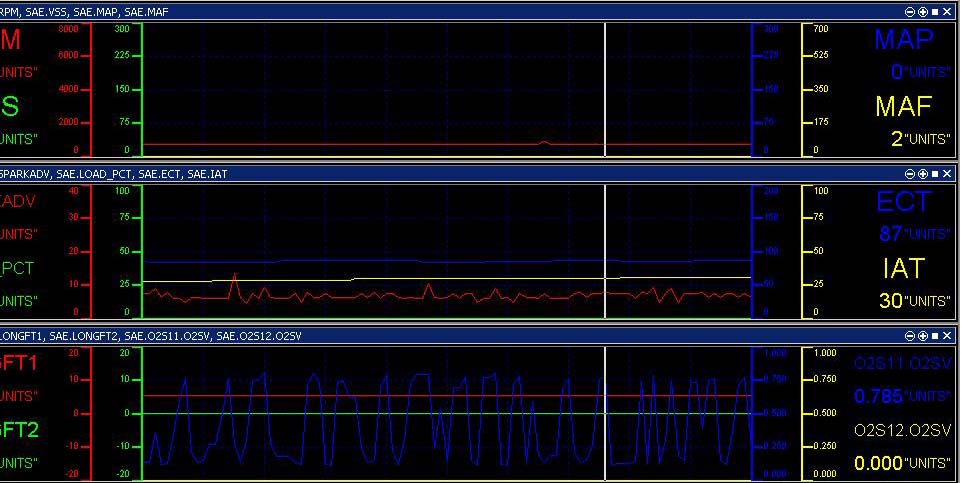Zoom out the SPARKADV/ECT/IAT chart panel
Image resolution: width=965 pixels, height=483 pixels.
coord(910,174)
